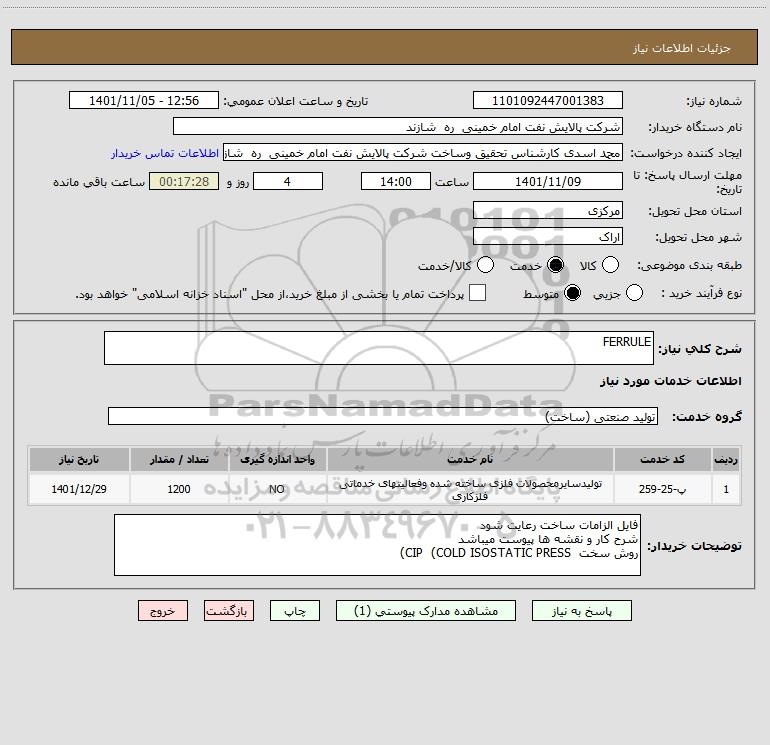Tick the Islamic treasury payment checkbox
This screenshot has height=745, width=770.
[477, 293]
